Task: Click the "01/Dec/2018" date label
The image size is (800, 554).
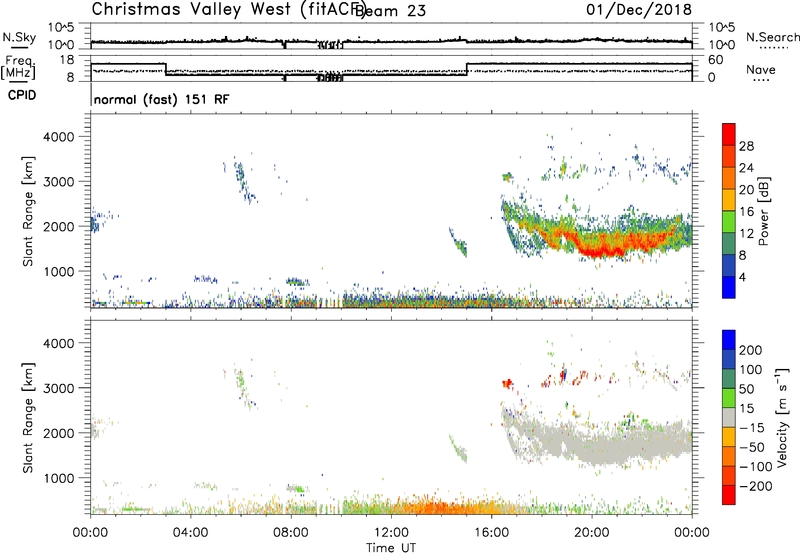Action: point(638,9)
